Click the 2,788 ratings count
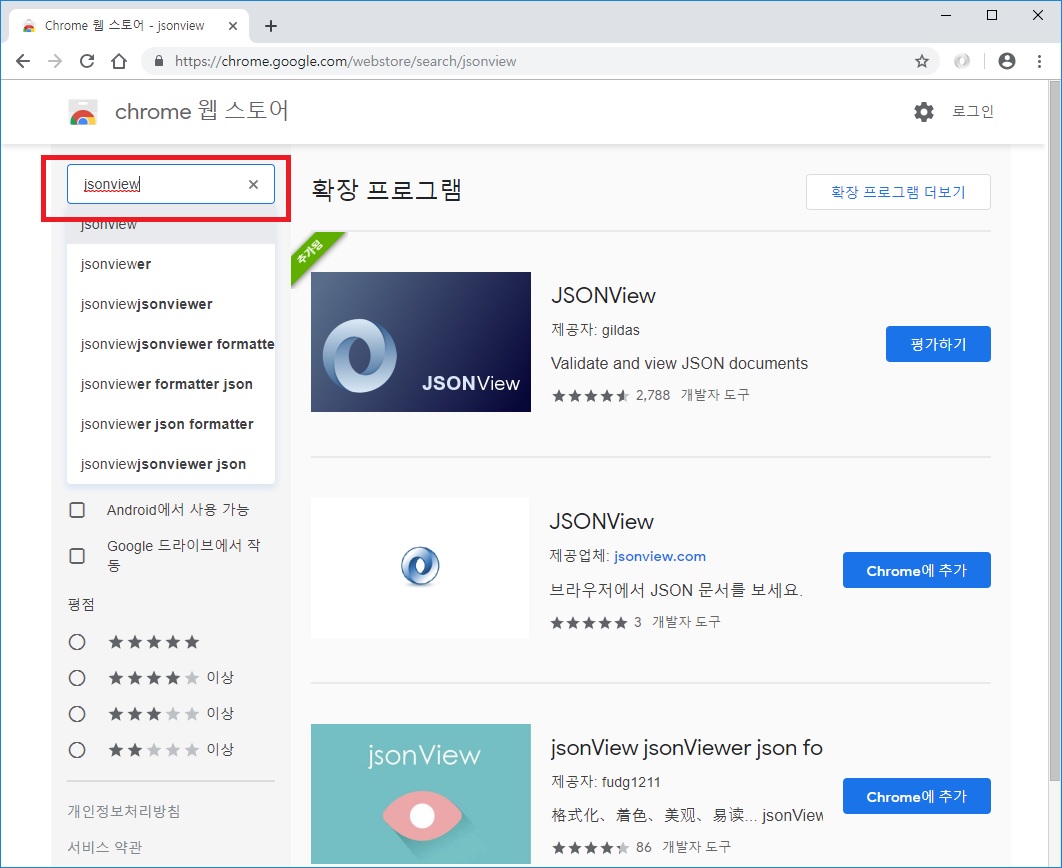Viewport: 1062px width, 868px height. [653, 395]
